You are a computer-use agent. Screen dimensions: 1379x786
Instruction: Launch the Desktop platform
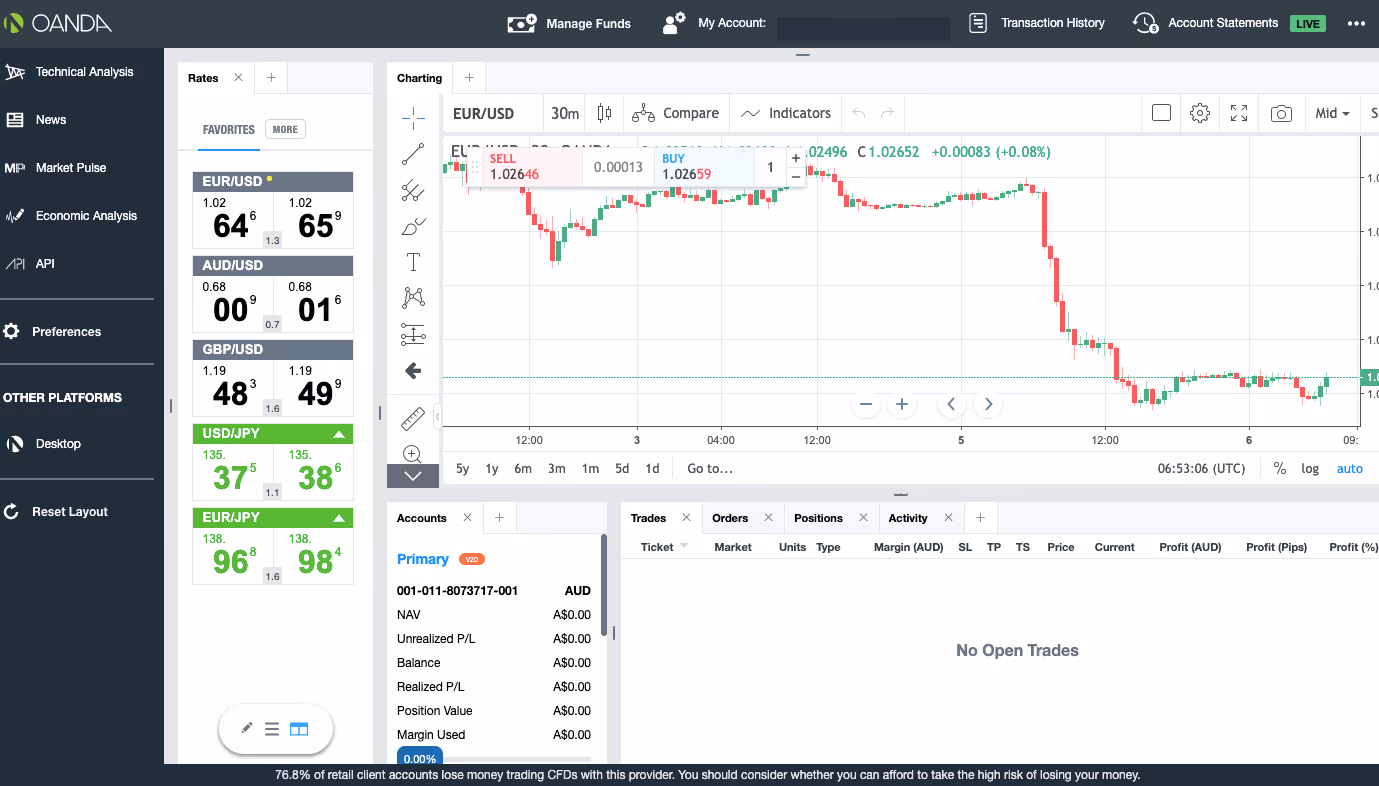pyautogui.click(x=43, y=444)
